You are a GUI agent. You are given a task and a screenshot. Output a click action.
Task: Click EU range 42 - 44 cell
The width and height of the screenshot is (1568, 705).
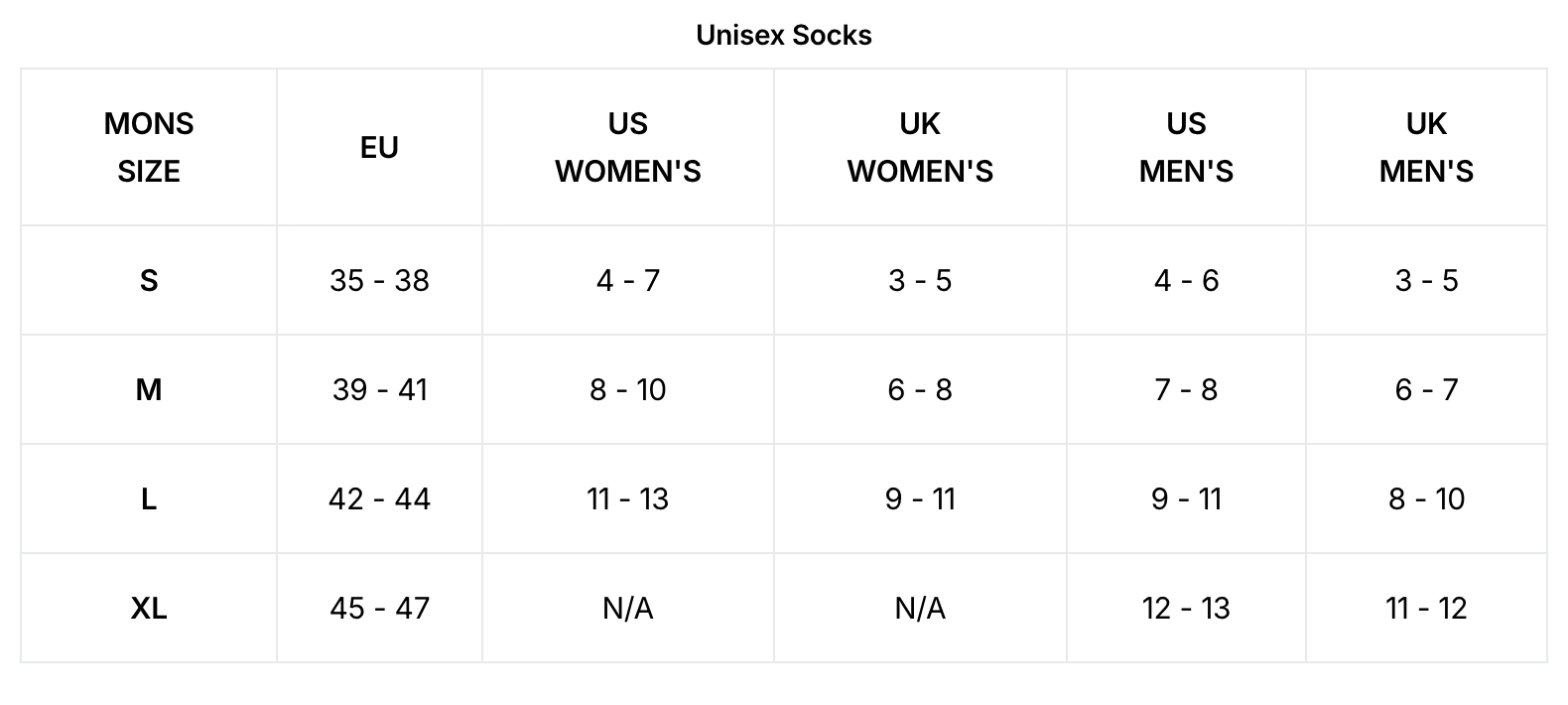[379, 498]
